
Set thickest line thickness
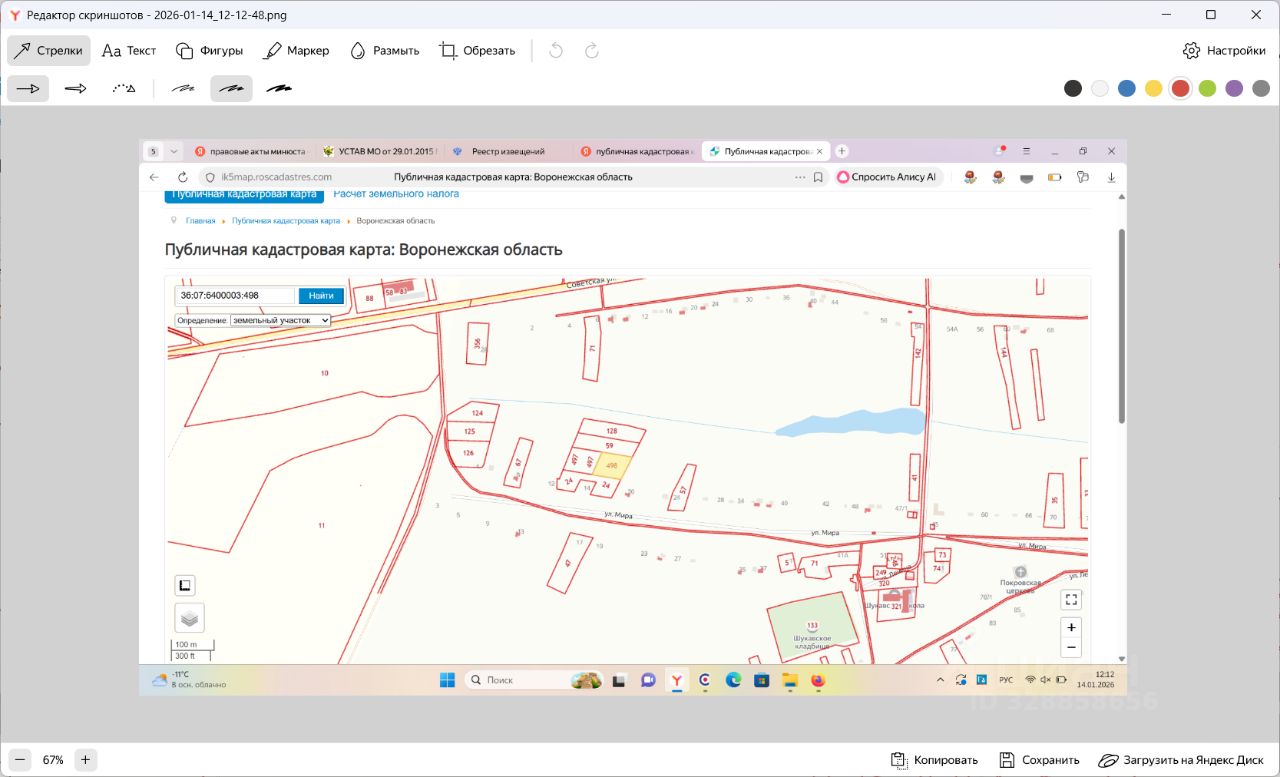point(279,89)
